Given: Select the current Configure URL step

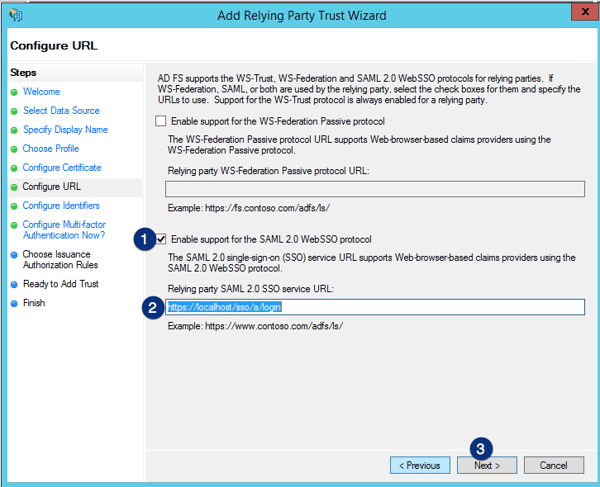Looking at the screenshot, I should [x=52, y=187].
